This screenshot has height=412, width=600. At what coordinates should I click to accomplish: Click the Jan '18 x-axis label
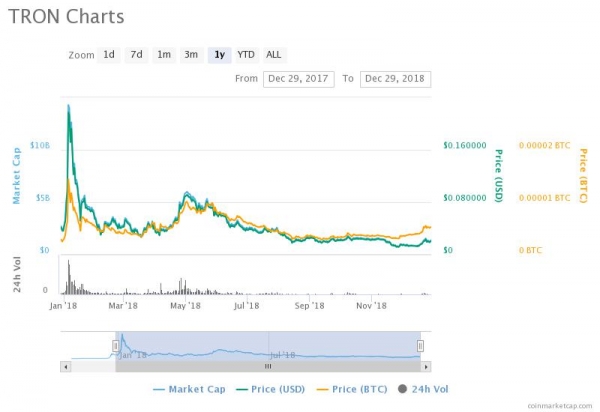click(x=63, y=306)
